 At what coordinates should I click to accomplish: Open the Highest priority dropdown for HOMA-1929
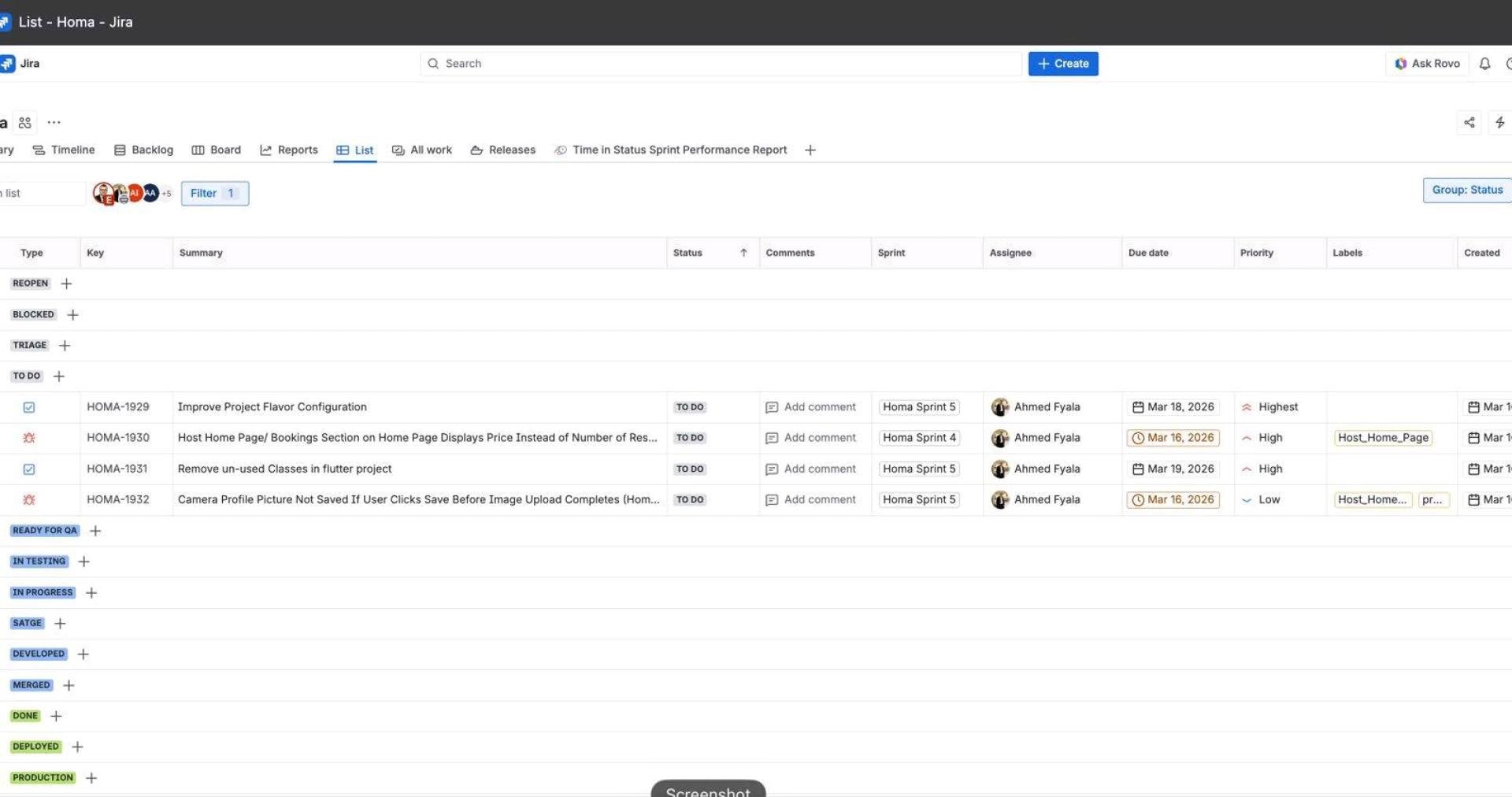pos(1269,407)
